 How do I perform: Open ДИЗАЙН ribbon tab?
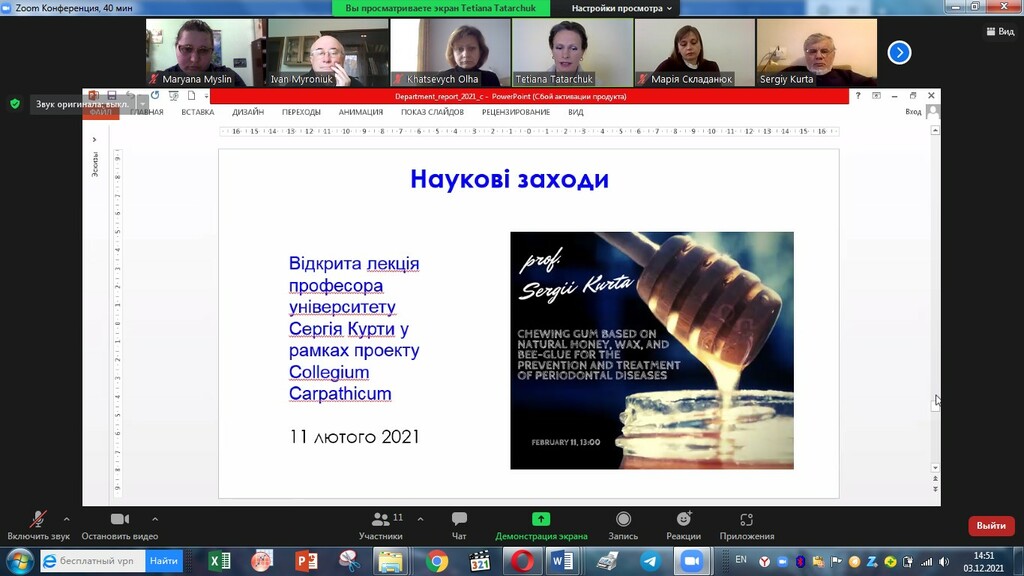[248, 112]
